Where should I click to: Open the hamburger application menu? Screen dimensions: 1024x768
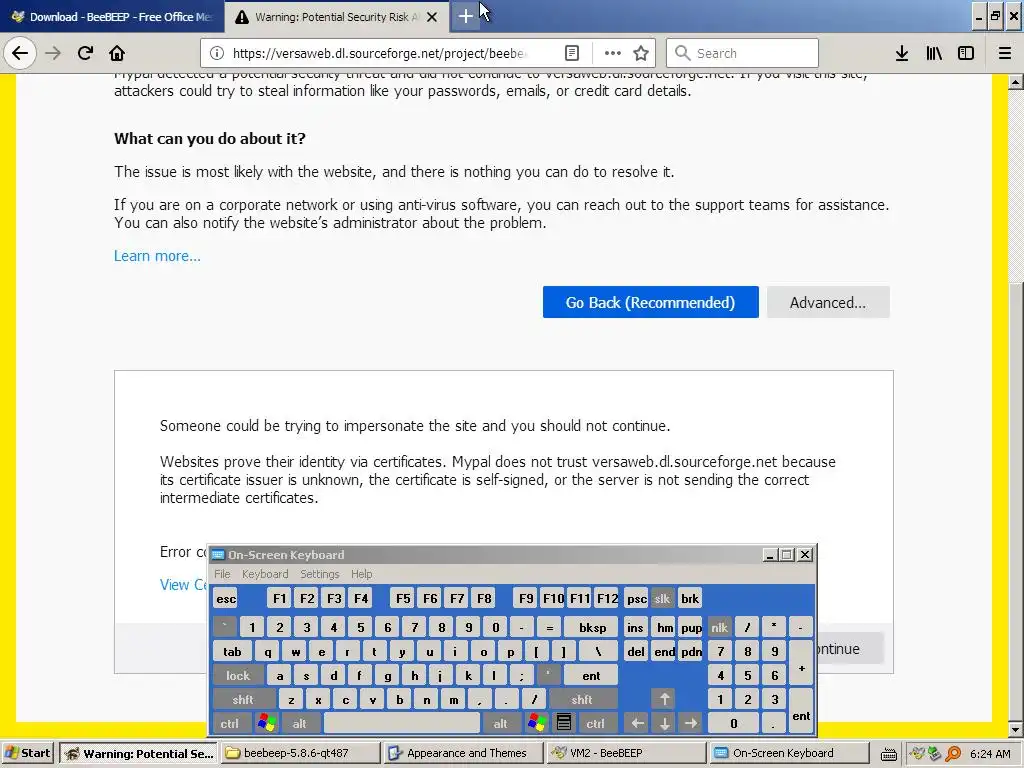click(1005, 54)
